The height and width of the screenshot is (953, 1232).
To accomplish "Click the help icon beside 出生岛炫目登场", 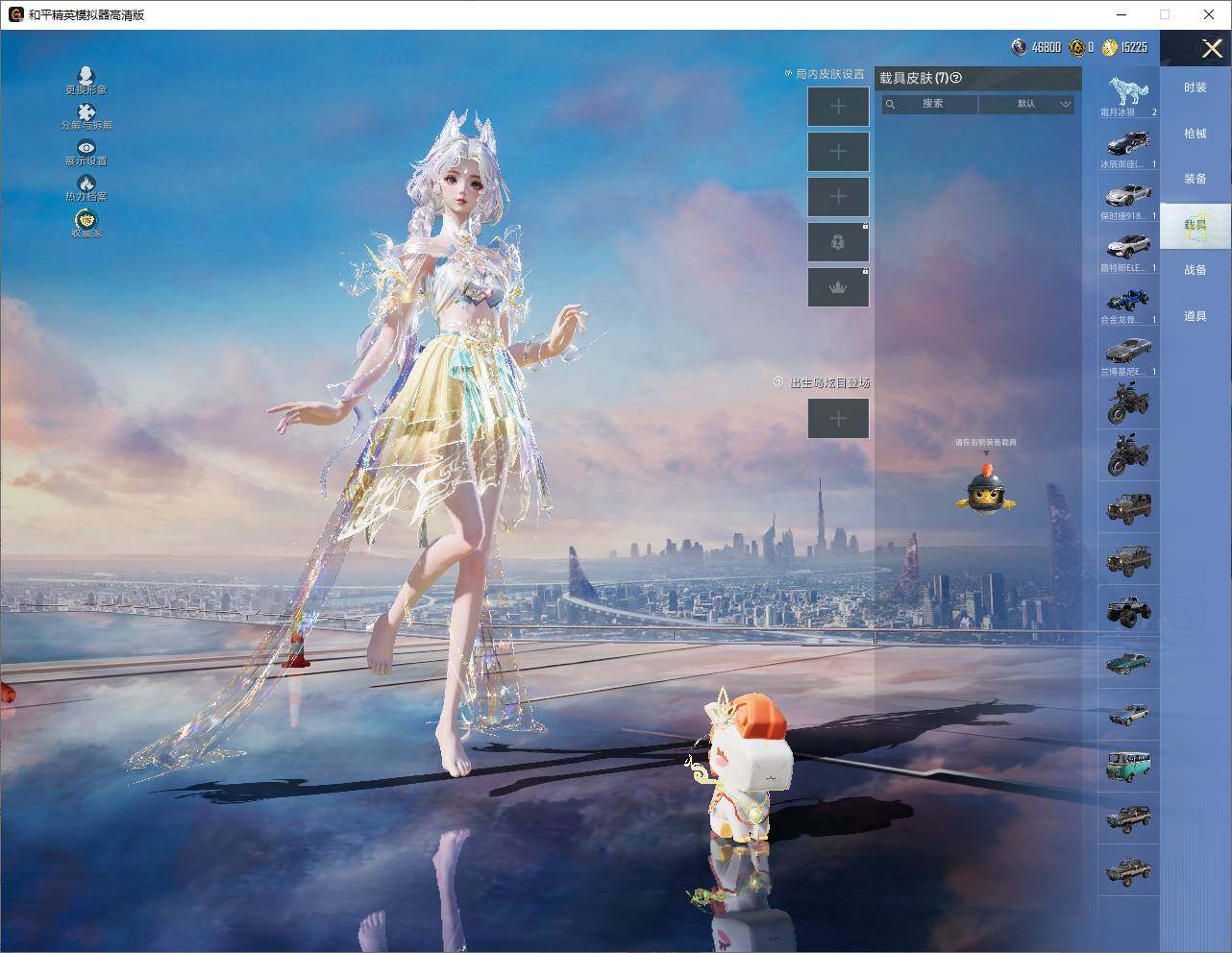I will 778,382.
